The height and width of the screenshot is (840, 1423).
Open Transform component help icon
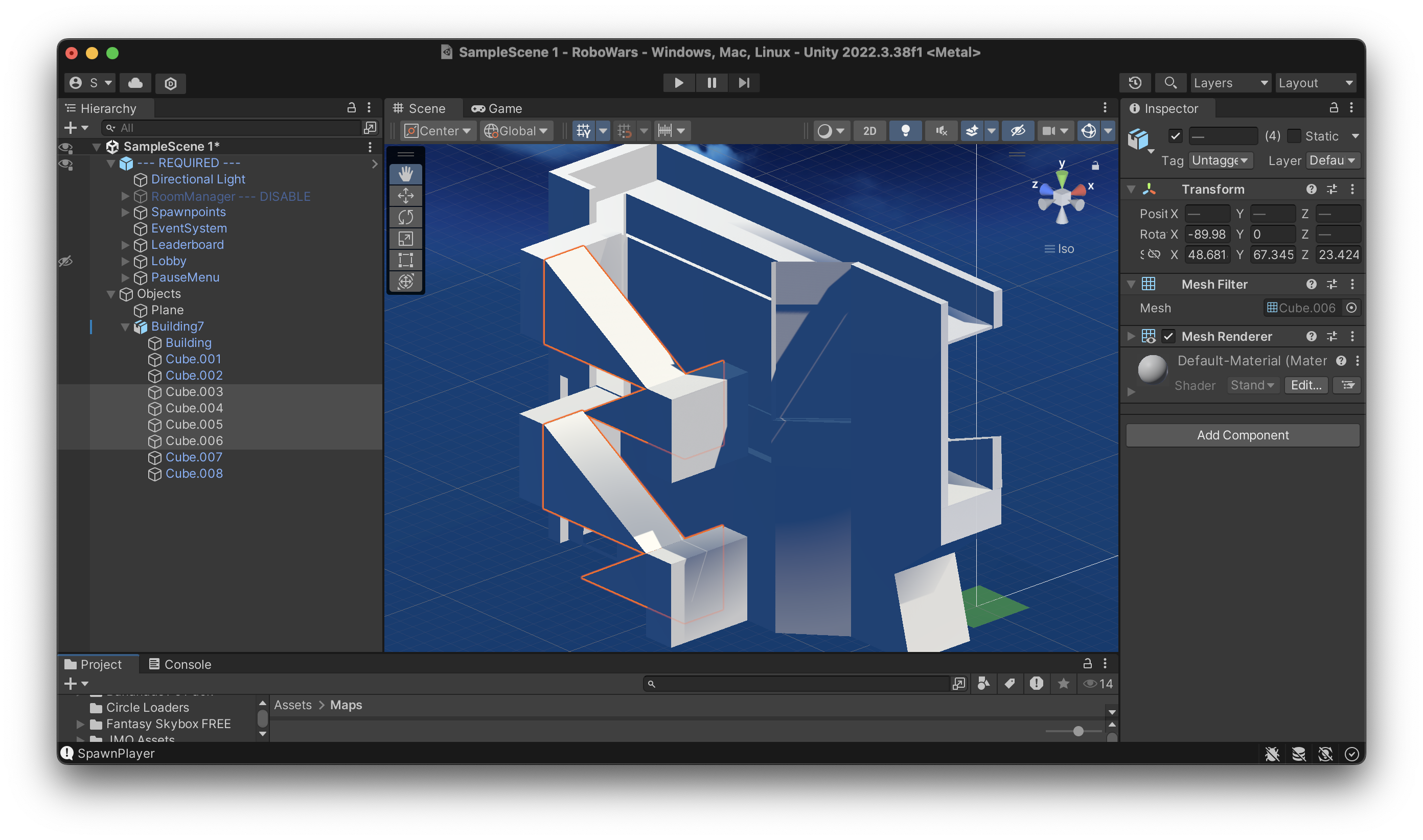point(1311,189)
